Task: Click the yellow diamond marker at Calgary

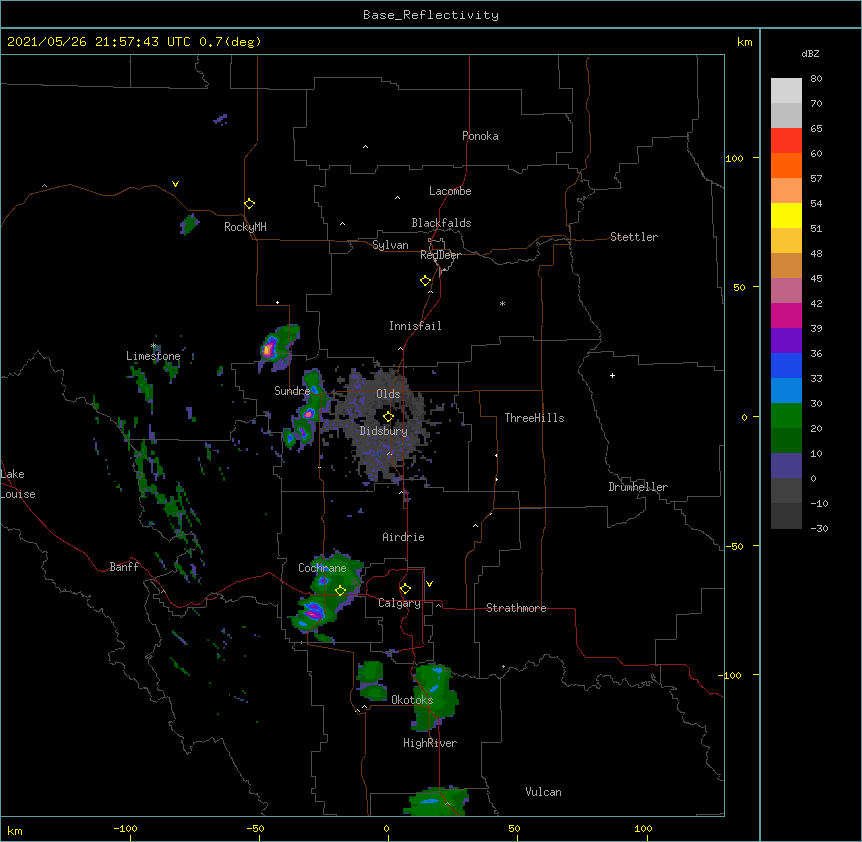Action: coord(405,589)
